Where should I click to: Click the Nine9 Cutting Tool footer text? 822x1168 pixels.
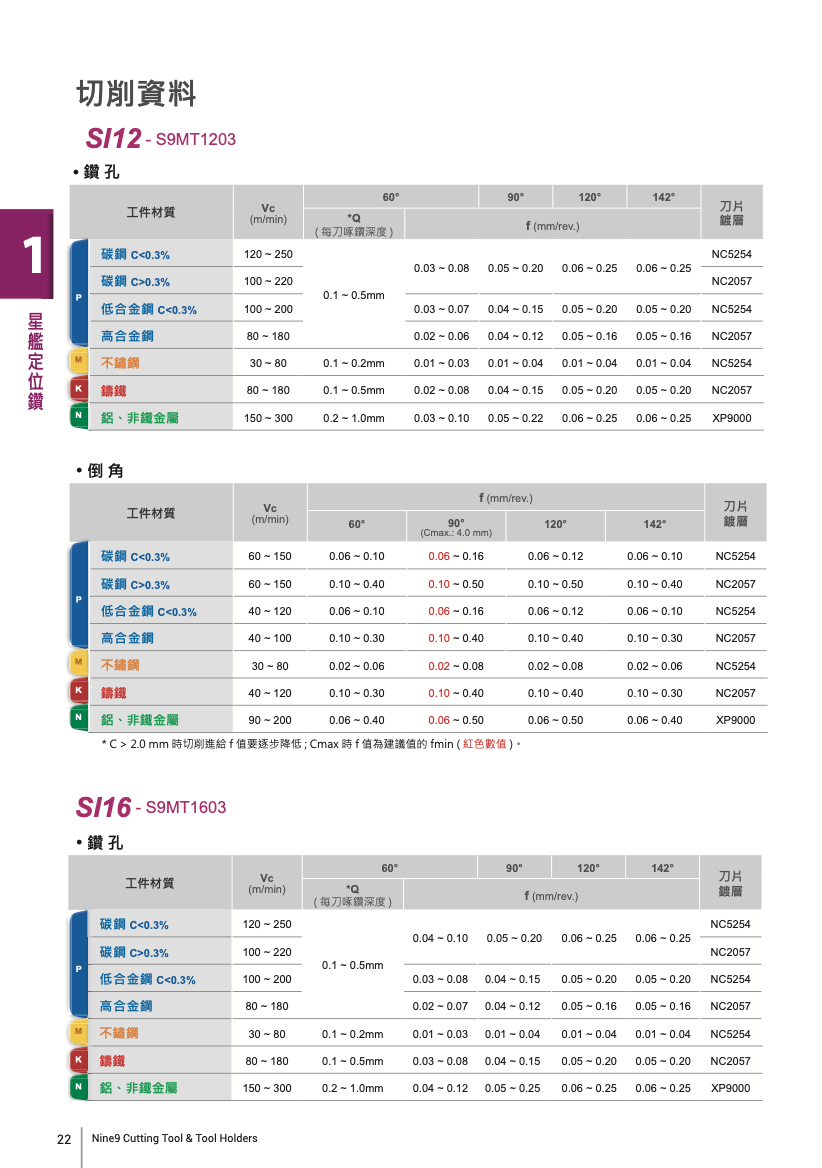175,1138
